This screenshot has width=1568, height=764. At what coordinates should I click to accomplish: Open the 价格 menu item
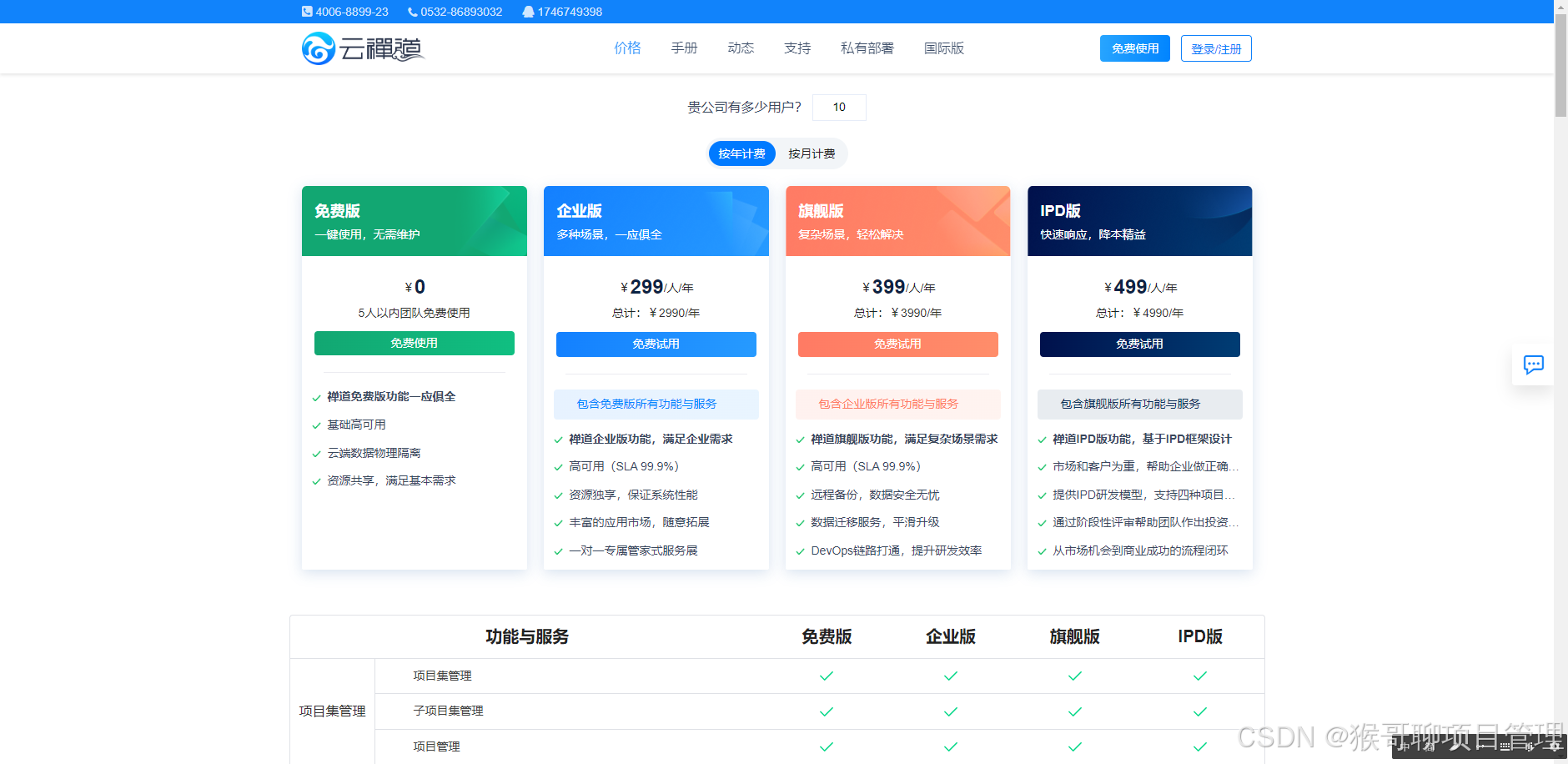pos(627,48)
